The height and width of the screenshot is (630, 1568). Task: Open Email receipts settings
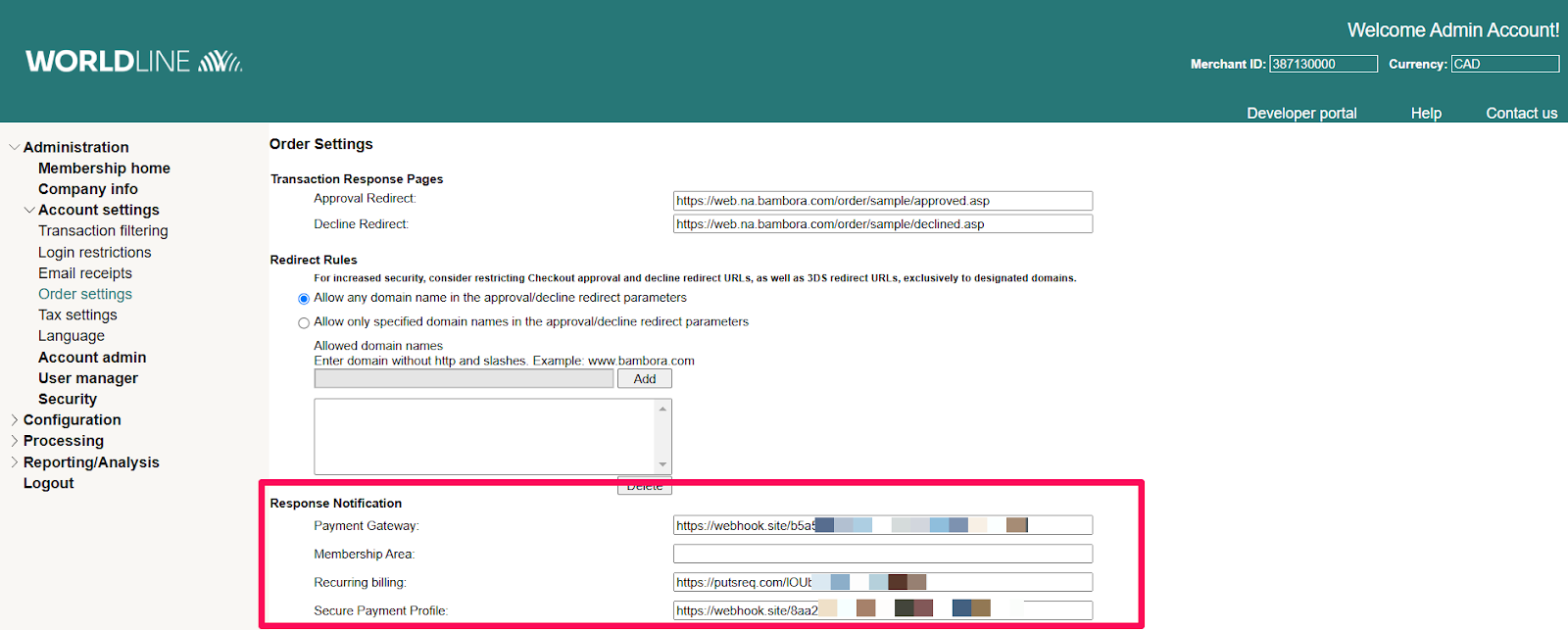pyautogui.click(x=85, y=273)
